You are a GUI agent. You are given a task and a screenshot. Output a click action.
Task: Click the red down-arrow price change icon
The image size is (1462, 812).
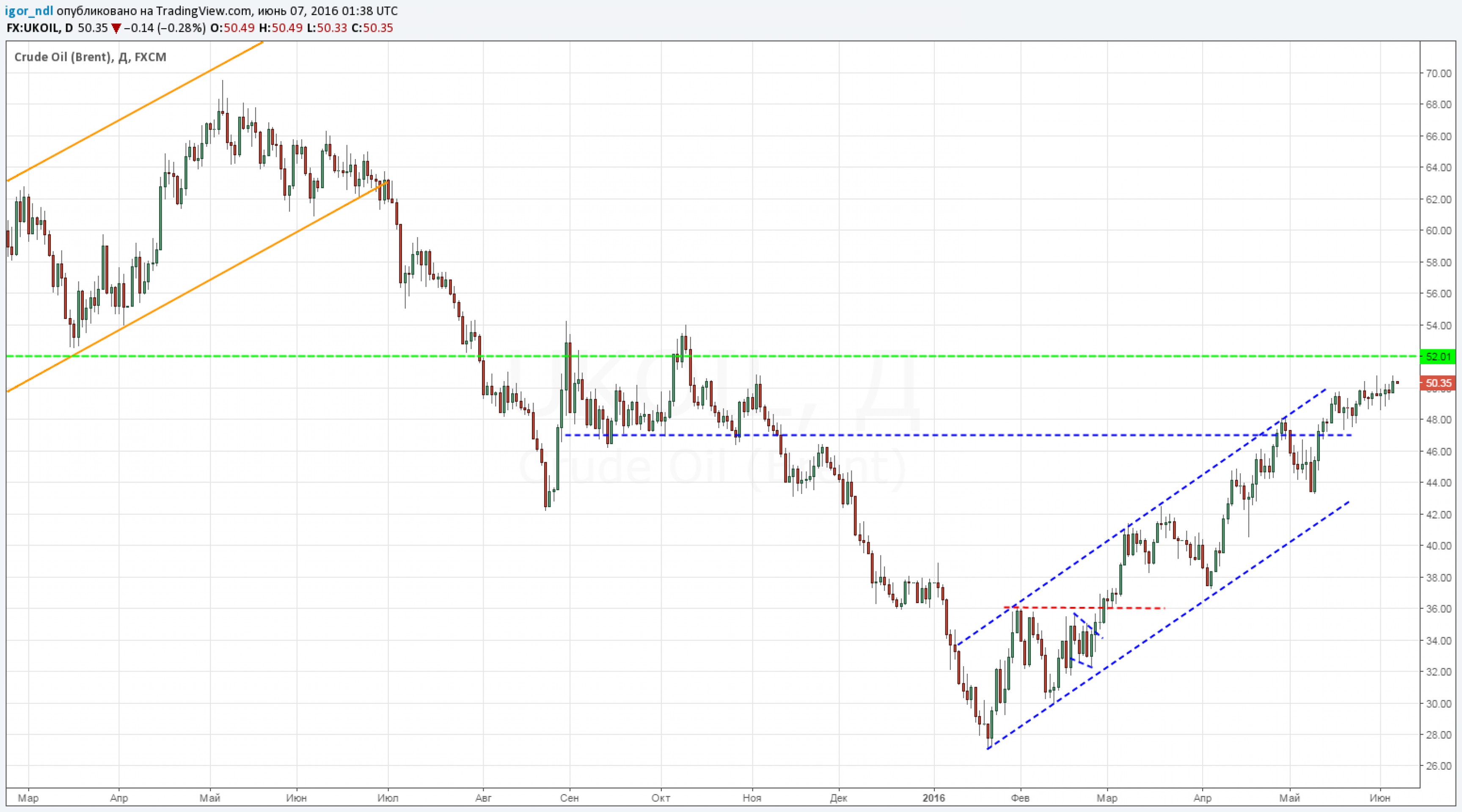[x=116, y=28]
